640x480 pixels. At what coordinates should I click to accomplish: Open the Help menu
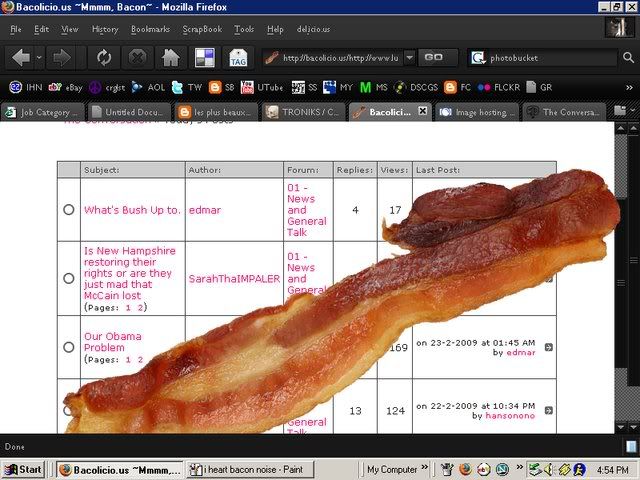coord(275,29)
